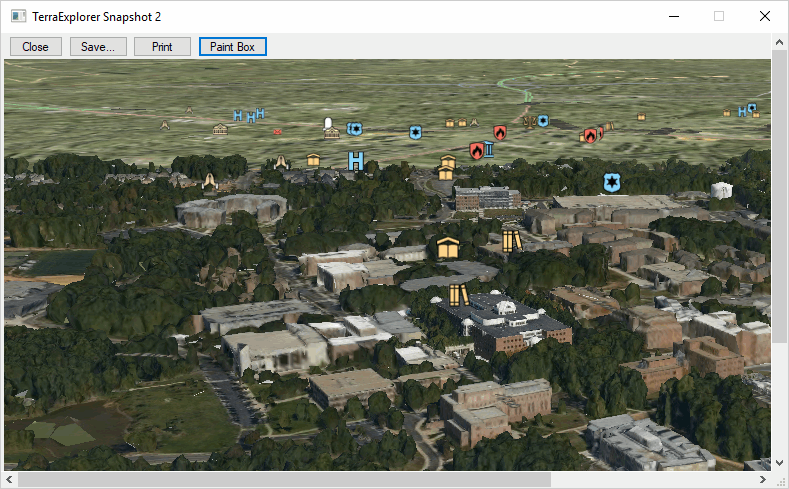
Task: Click the horizontal scrollbar left arrow
Action: pyautogui.click(x=9, y=479)
